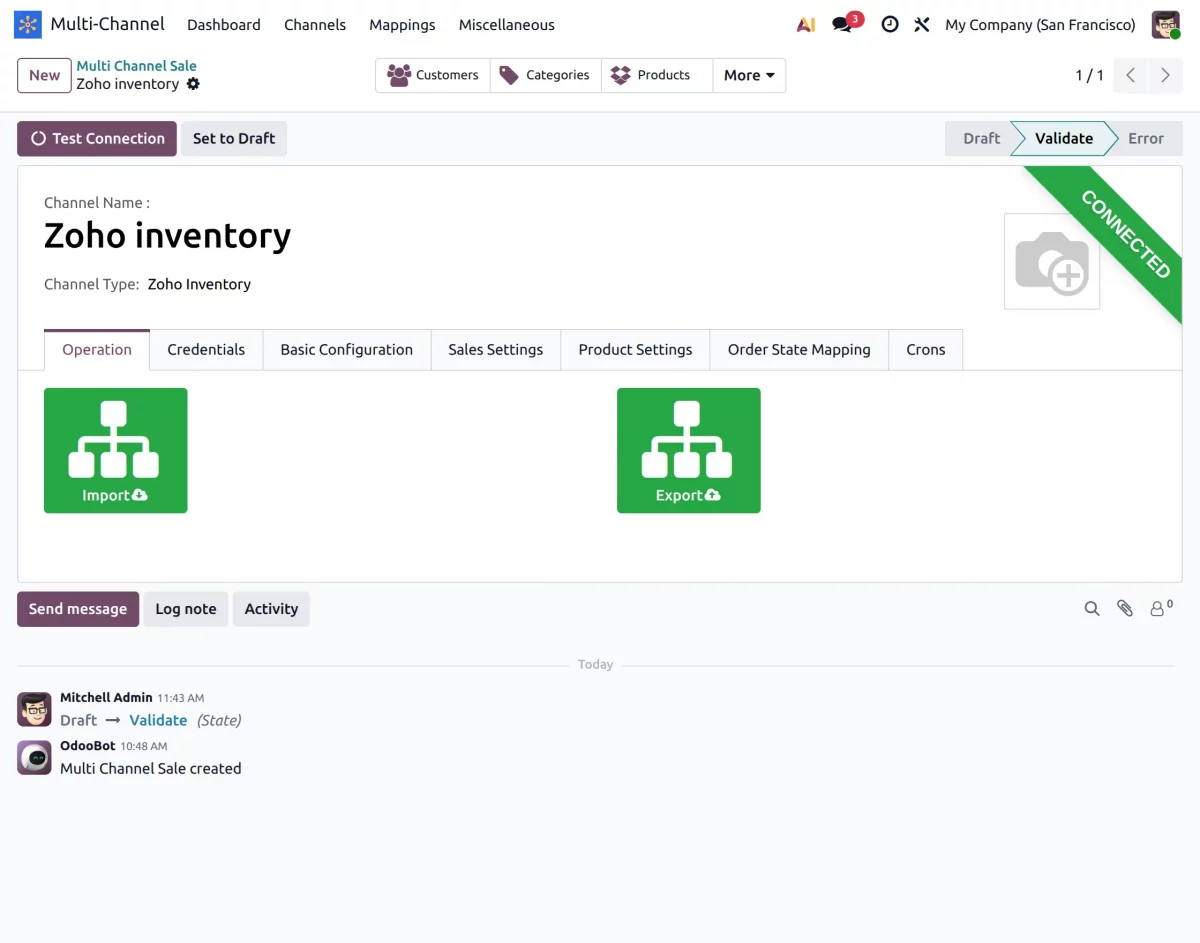Switch to the Operation tab
1200x943 pixels.
[97, 350]
